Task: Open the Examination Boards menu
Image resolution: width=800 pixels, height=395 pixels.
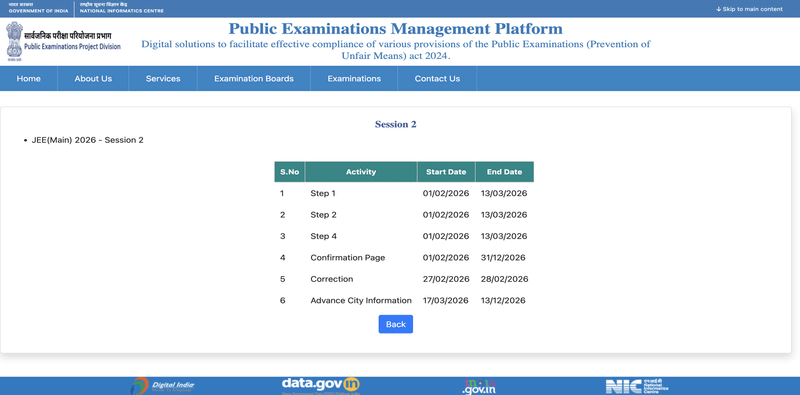Action: pos(254,79)
